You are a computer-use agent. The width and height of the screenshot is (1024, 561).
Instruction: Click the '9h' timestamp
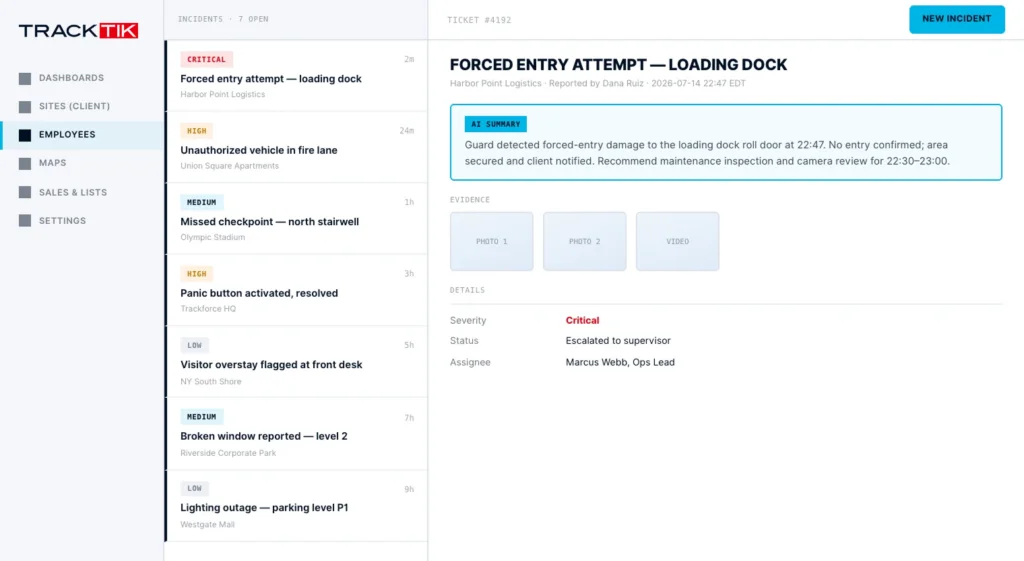[x=409, y=489]
